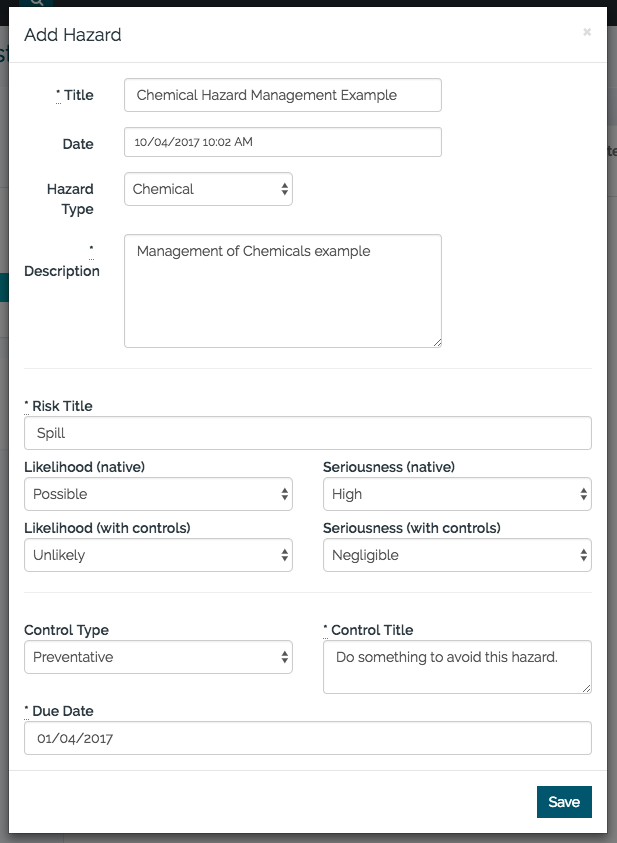Expand the Likelihood (native) dropdown
617x843 pixels.
[x=158, y=494]
